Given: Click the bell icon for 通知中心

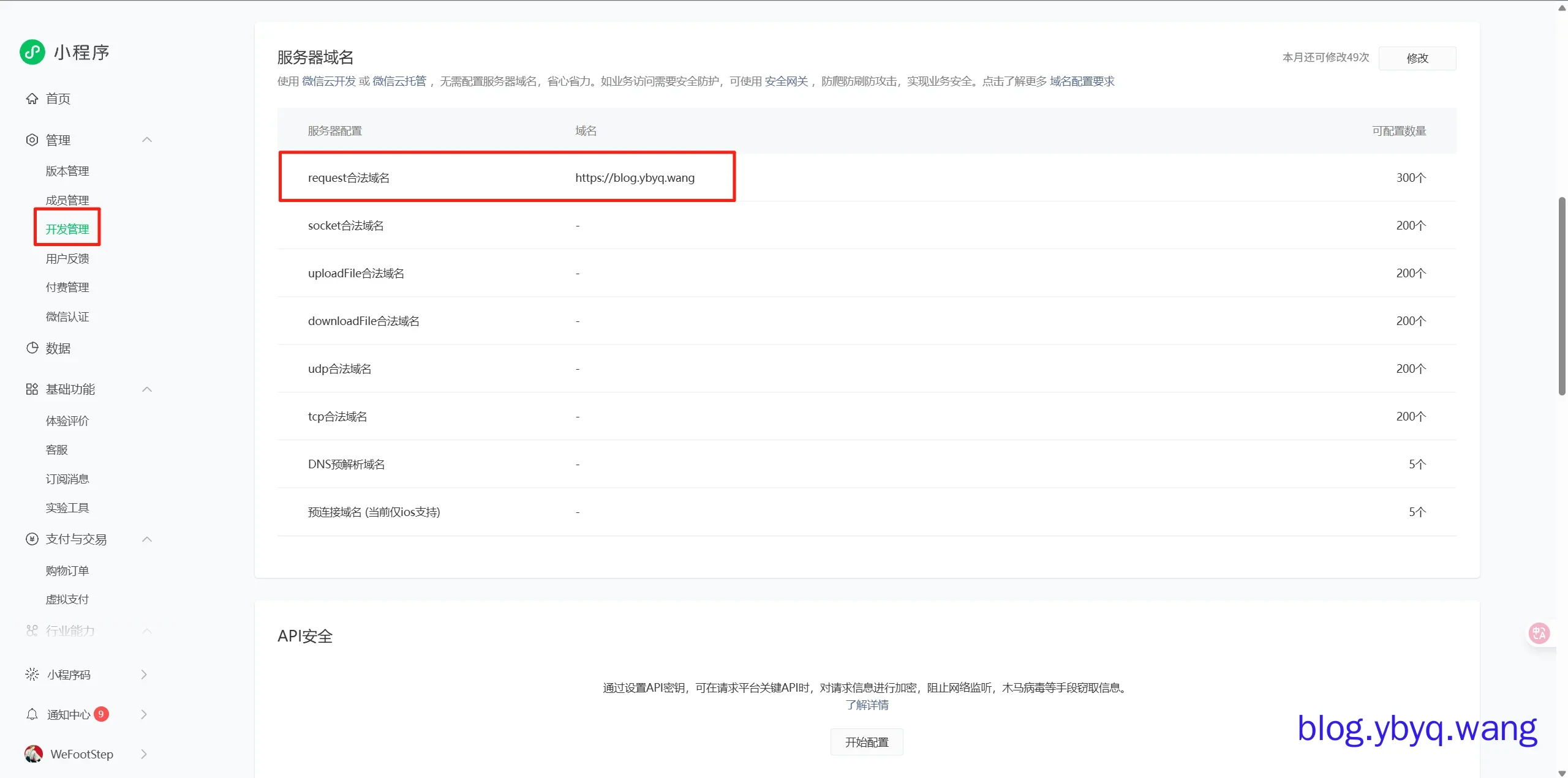Looking at the screenshot, I should 32,714.
